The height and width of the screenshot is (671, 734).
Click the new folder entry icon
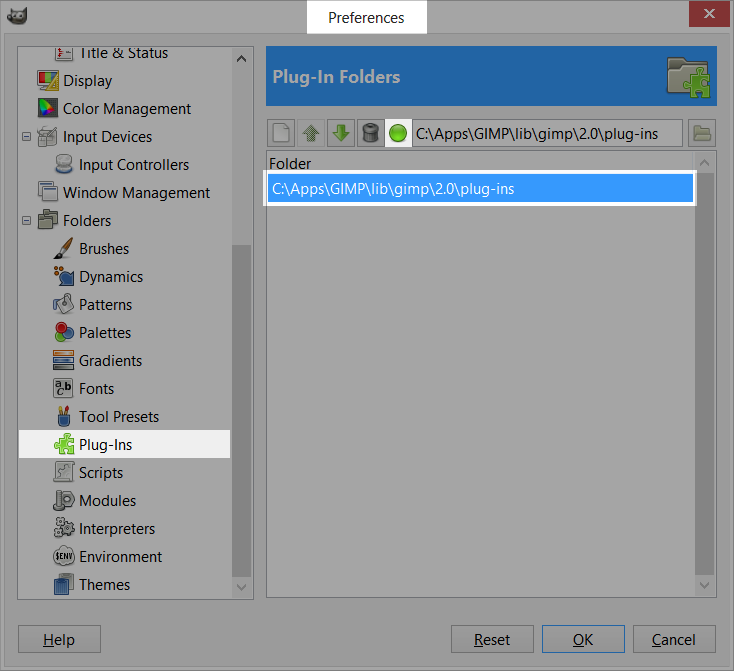pos(281,133)
